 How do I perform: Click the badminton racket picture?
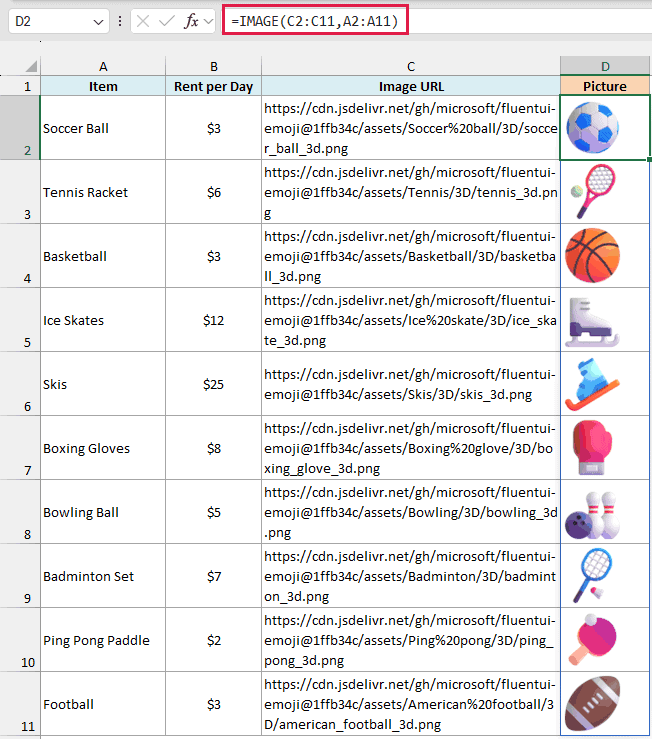tap(592, 575)
